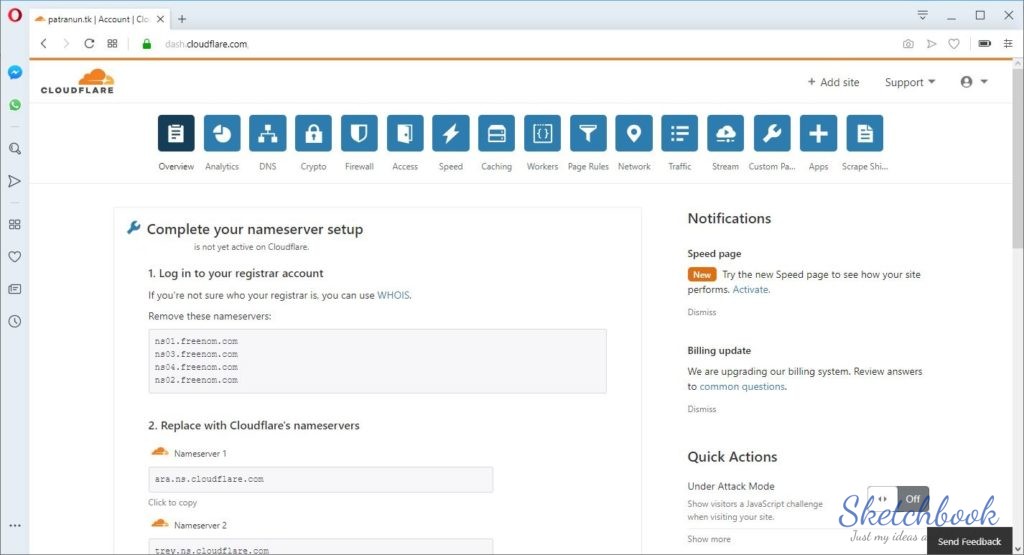Screen dimensions: 1024x555
Task: Open the Overview section icon
Action: point(176,133)
